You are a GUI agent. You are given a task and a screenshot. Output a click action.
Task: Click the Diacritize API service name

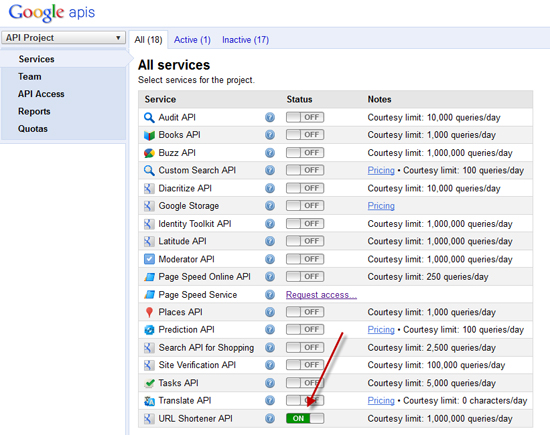pyautogui.click(x=185, y=188)
